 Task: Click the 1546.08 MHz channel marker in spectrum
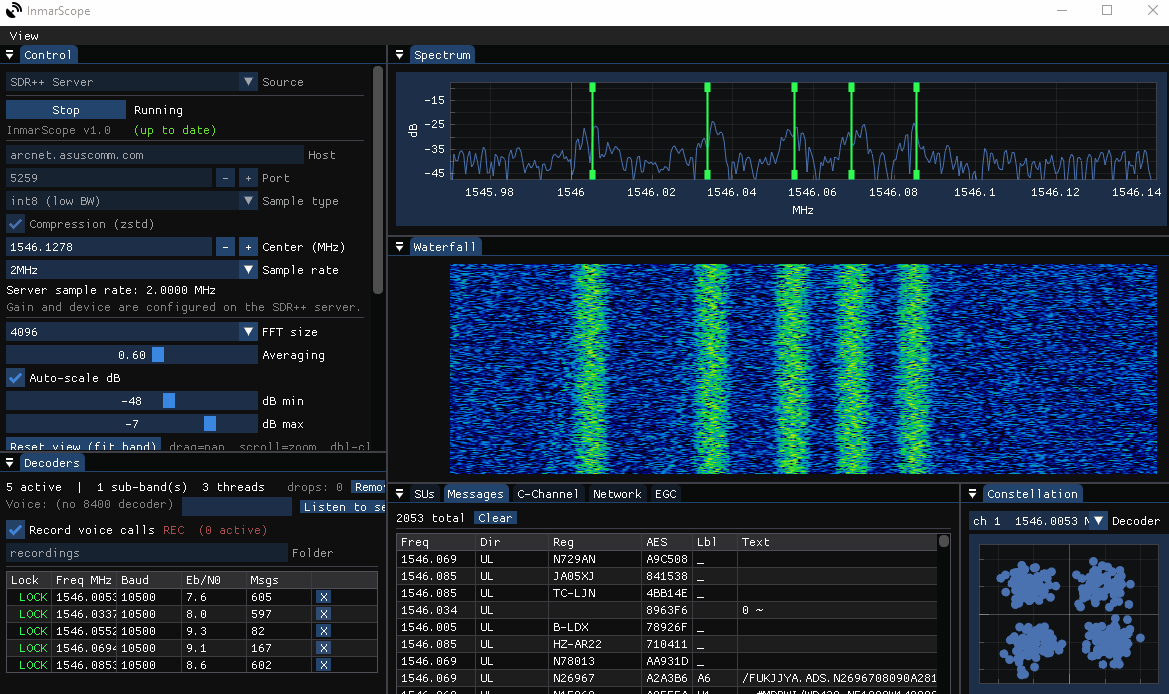tap(916, 130)
